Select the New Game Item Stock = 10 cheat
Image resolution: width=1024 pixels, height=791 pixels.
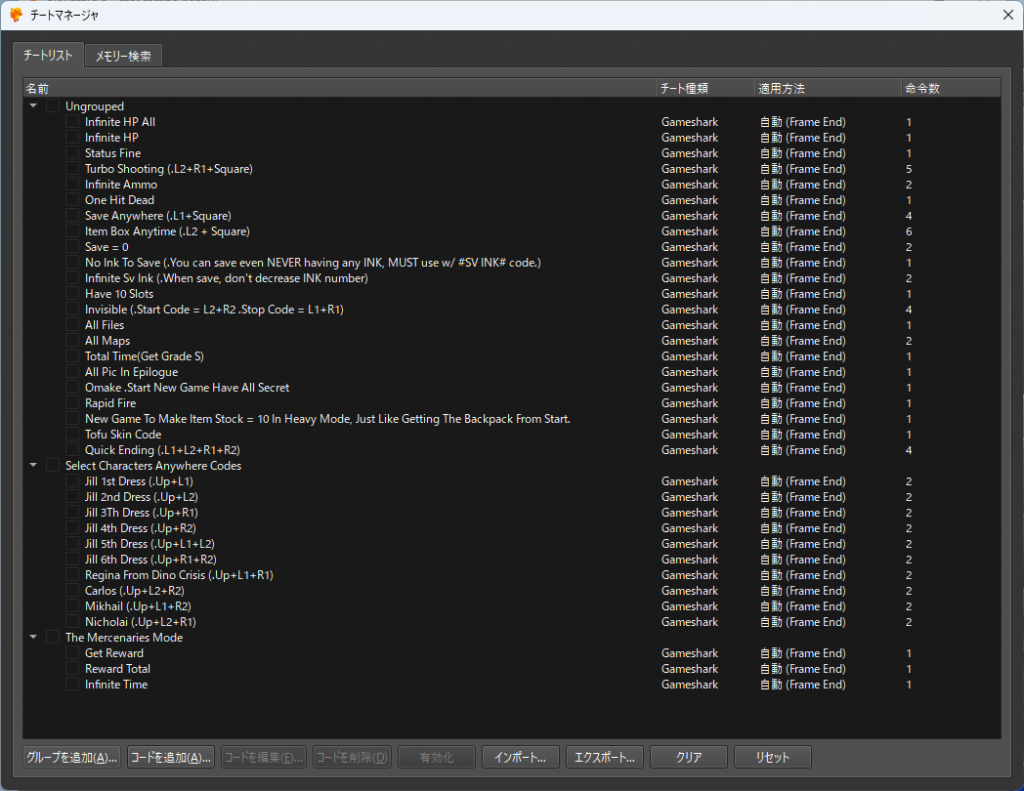[x=511, y=419]
